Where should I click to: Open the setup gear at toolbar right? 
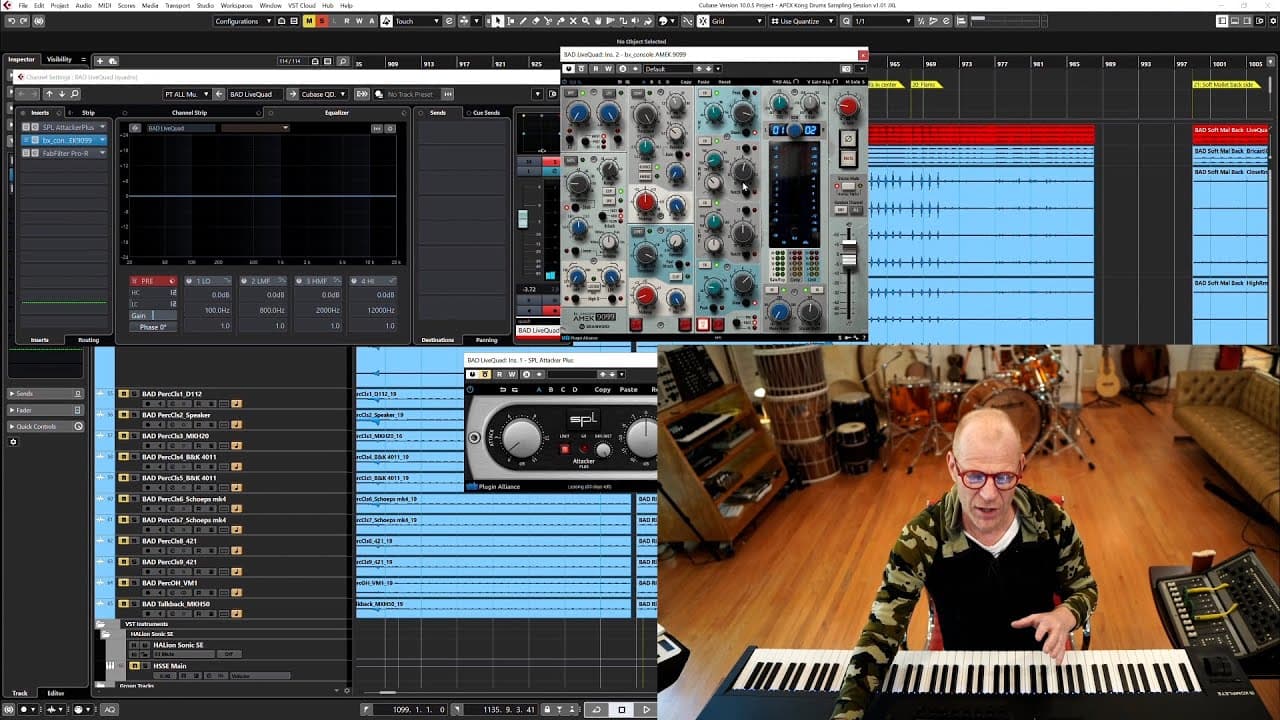[1271, 21]
